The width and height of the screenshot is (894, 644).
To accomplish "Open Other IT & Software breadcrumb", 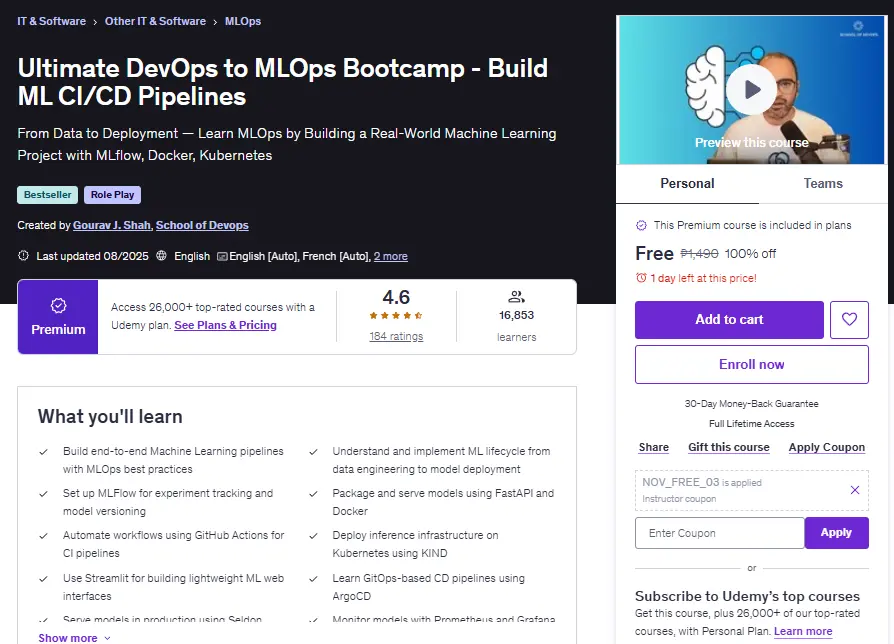I will click(x=155, y=22).
